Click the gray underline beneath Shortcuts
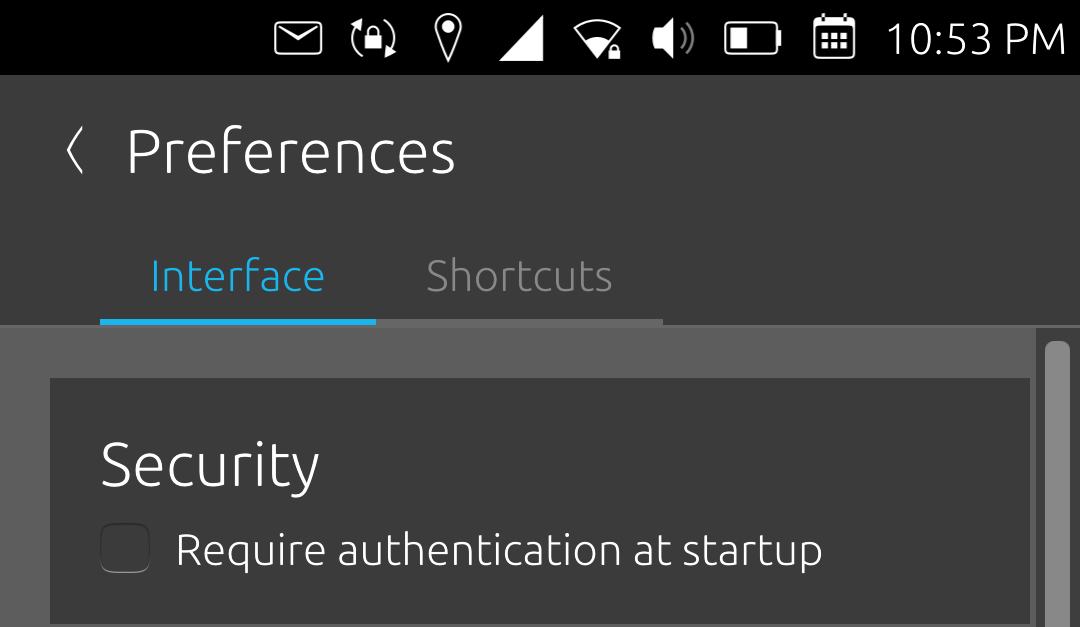1080x627 pixels. 519,321
